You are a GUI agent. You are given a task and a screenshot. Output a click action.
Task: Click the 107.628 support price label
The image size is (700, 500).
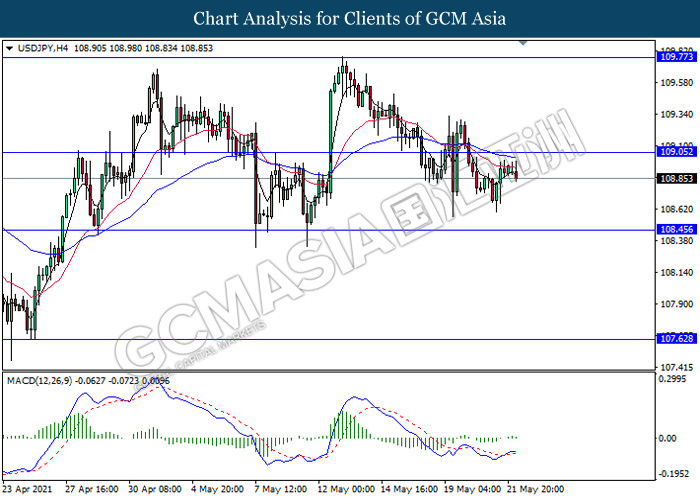(677, 338)
